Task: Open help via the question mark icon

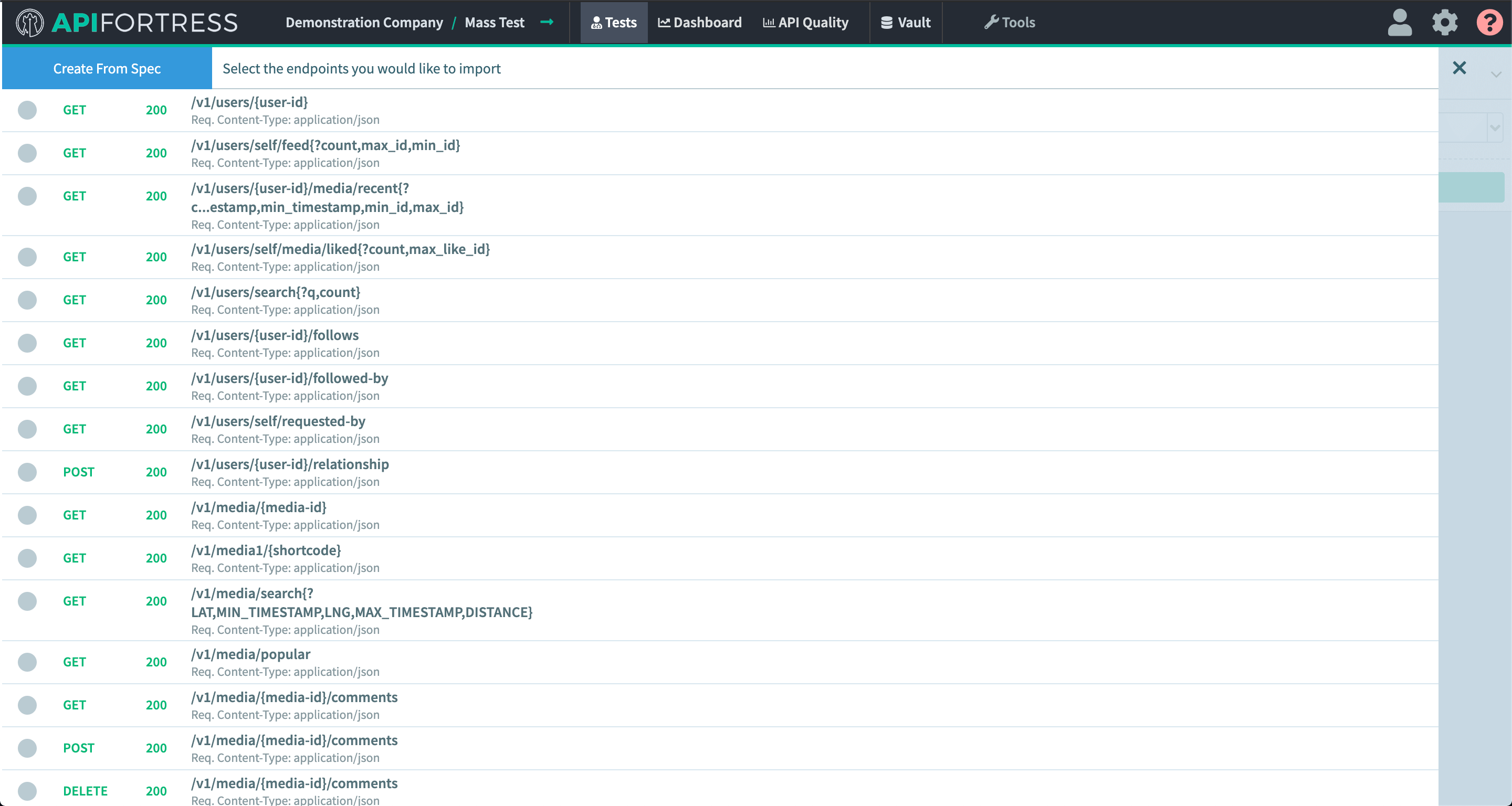Action: tap(1489, 22)
